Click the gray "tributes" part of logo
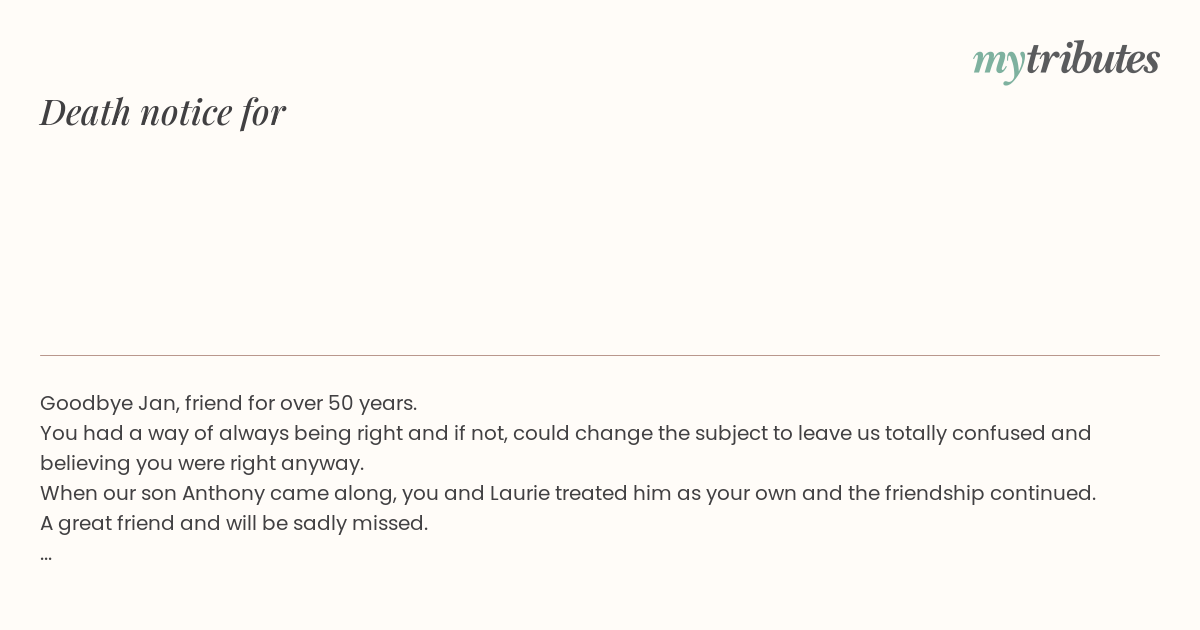 click(1092, 58)
